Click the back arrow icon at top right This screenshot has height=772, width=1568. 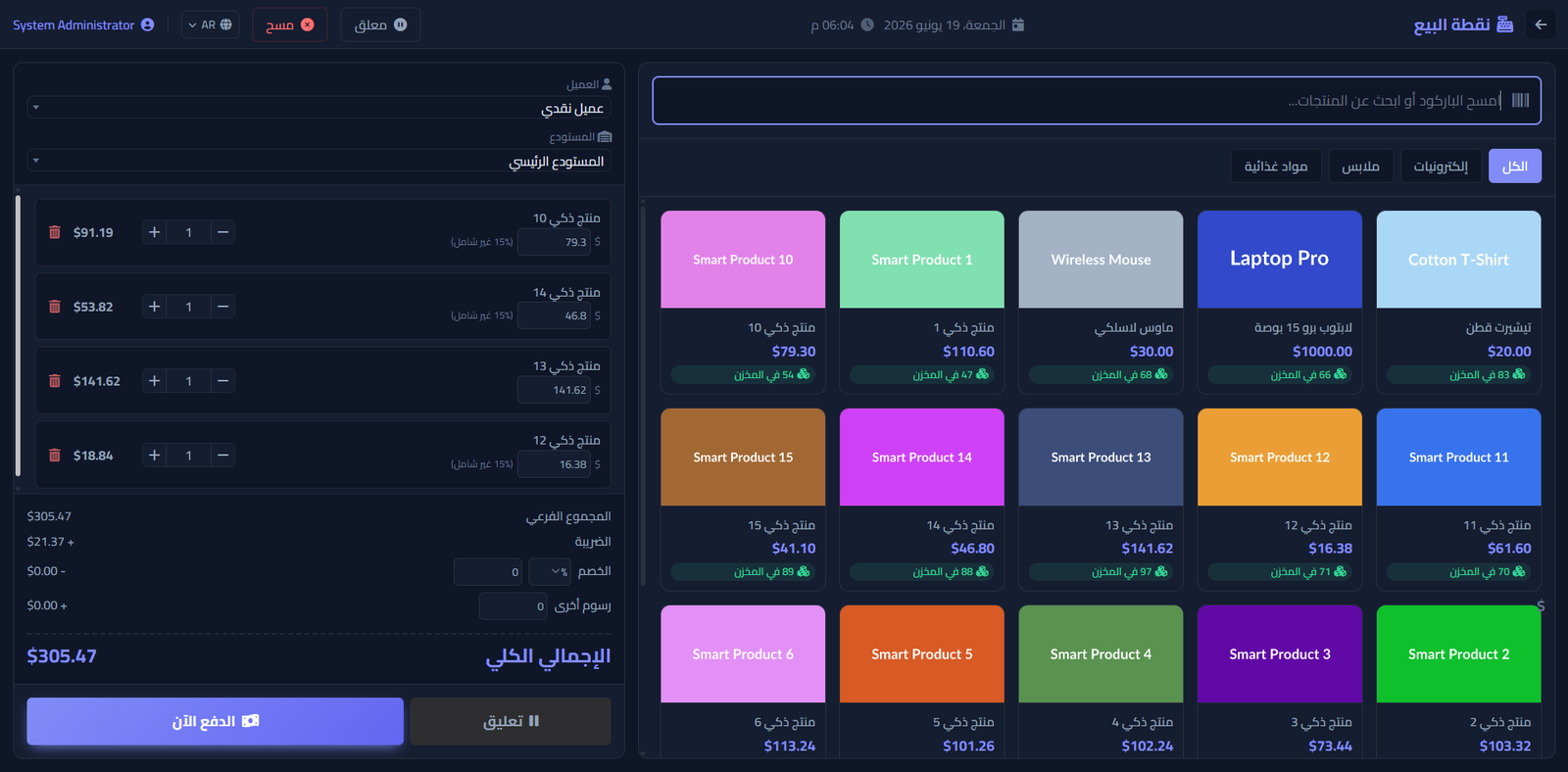(x=1541, y=24)
